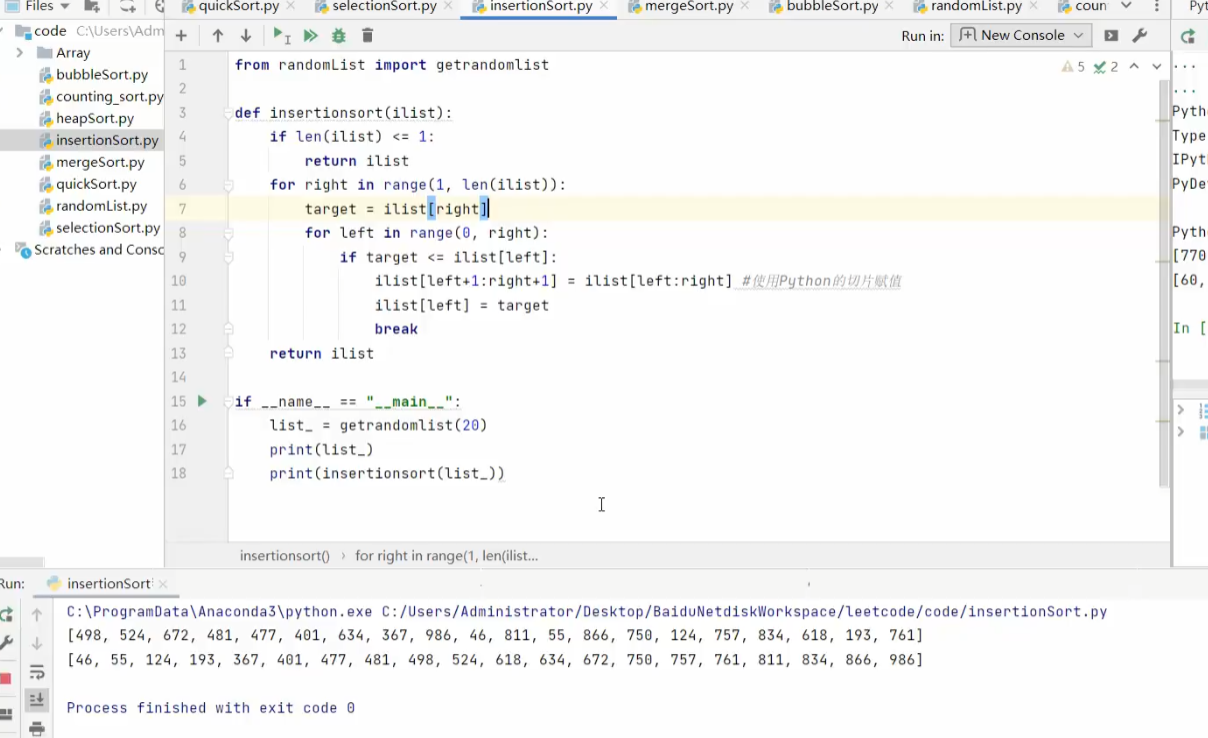
Task: Click the run gutter arrow on line 15
Action: coord(202,401)
